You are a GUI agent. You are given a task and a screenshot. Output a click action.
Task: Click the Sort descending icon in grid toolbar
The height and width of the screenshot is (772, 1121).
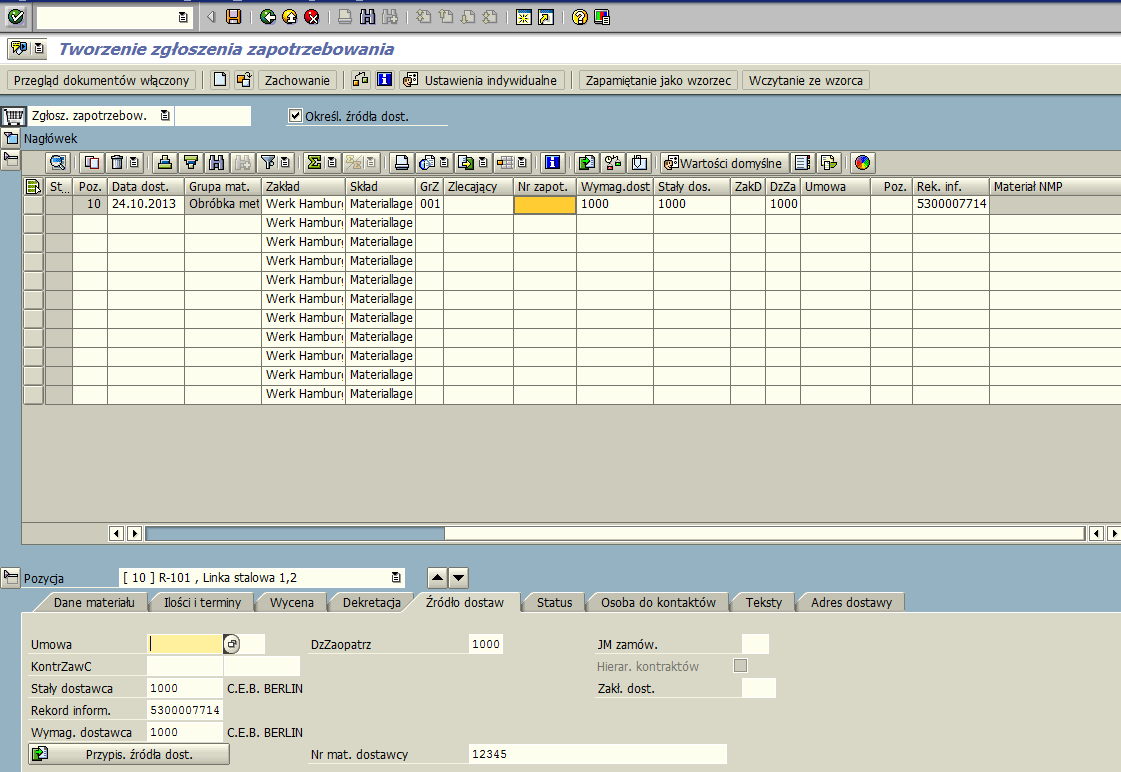[190, 163]
